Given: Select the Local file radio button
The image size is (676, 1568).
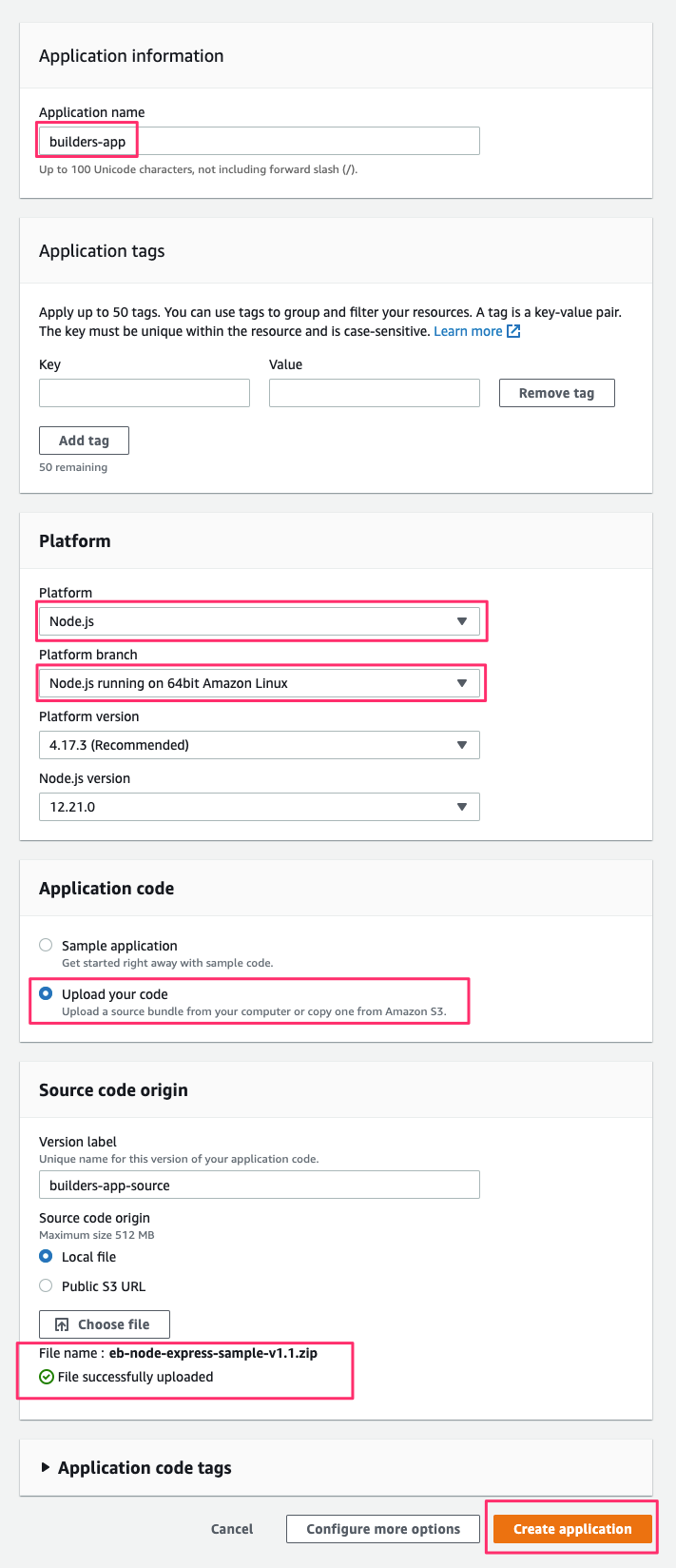Looking at the screenshot, I should [46, 1256].
